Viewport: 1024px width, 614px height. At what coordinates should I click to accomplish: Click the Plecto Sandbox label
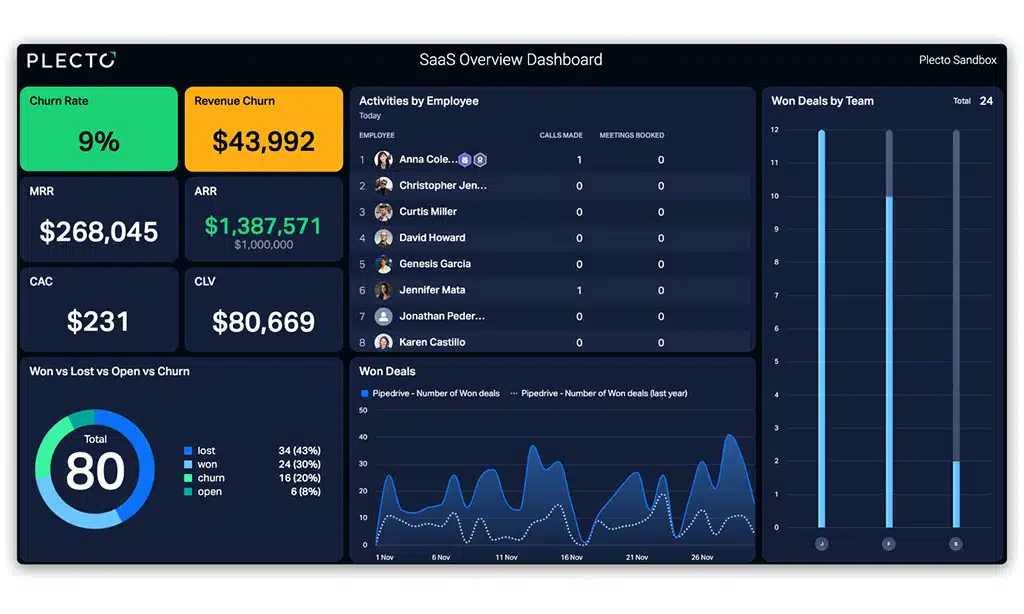956,60
